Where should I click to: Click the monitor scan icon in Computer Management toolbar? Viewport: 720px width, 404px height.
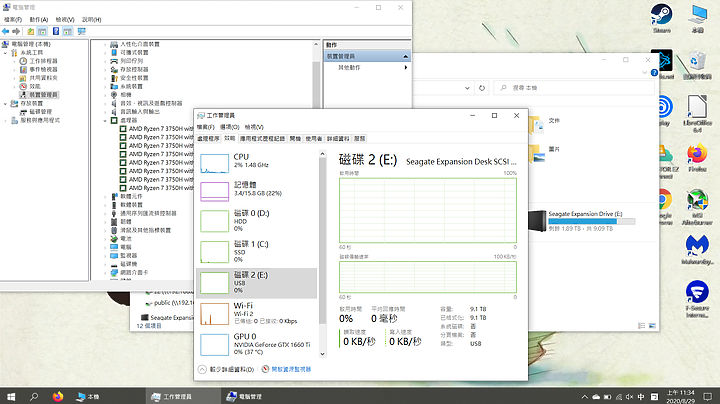point(81,31)
